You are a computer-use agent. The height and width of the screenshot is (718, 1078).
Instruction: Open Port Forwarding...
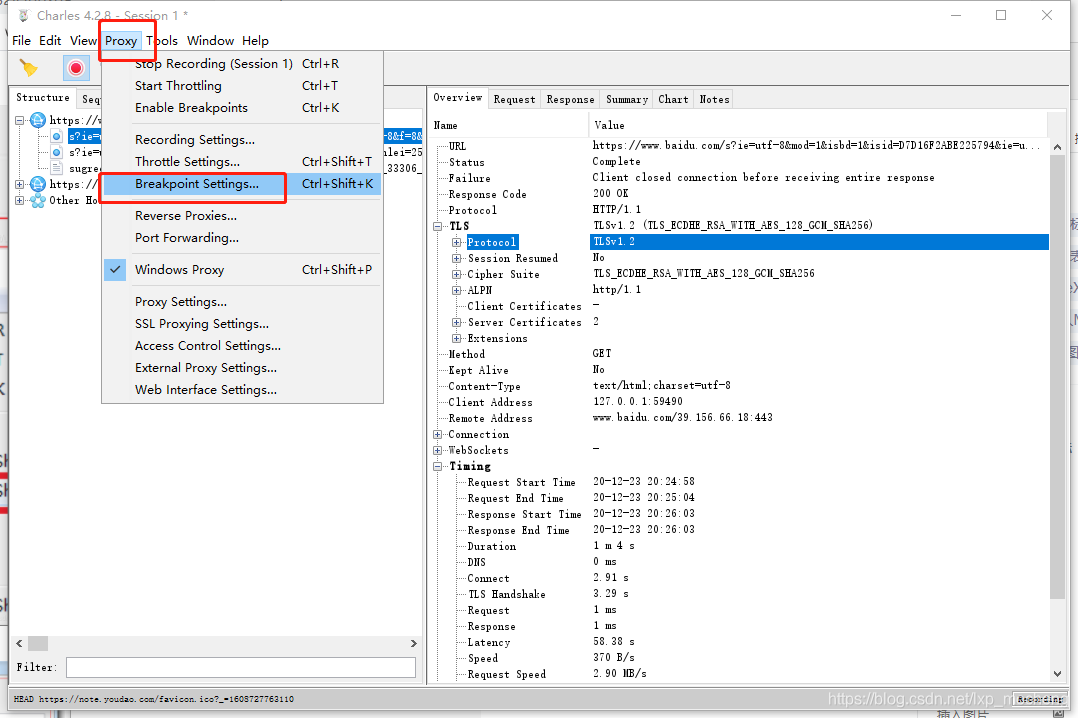click(x=242, y=238)
